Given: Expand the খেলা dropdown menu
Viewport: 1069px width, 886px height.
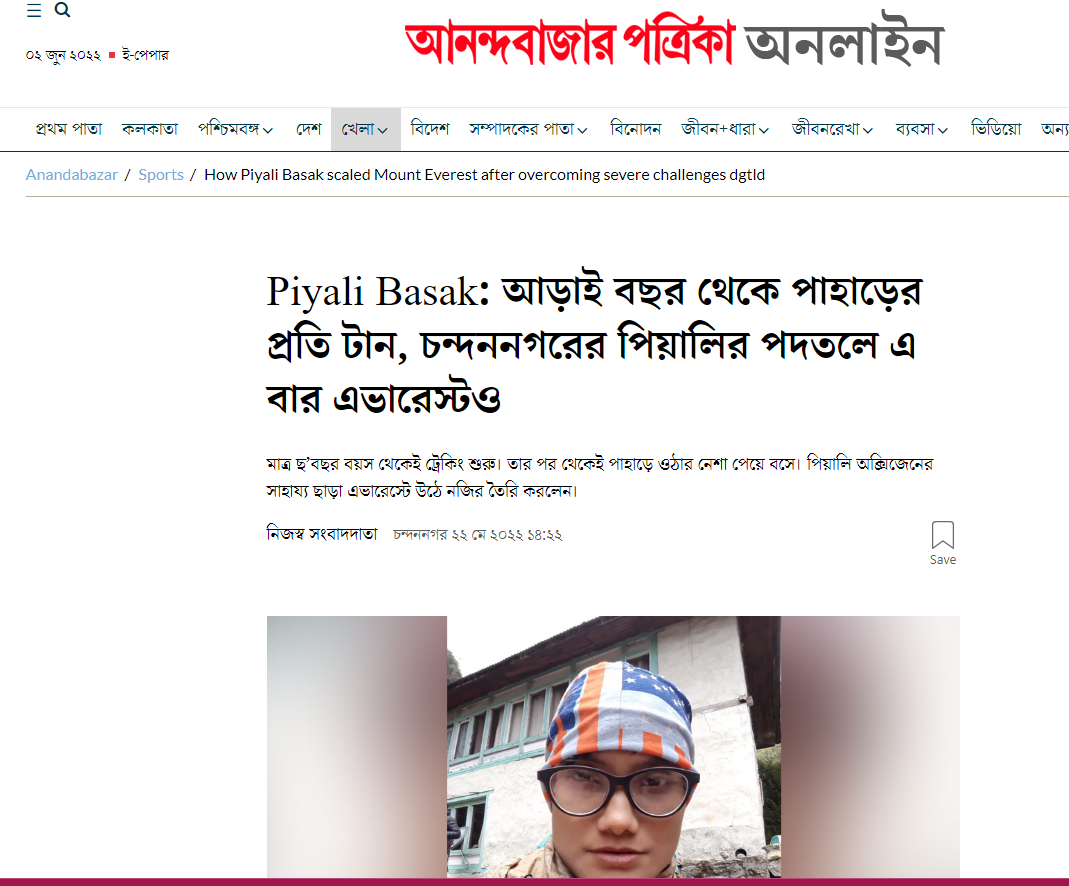Looking at the screenshot, I should click(x=365, y=129).
